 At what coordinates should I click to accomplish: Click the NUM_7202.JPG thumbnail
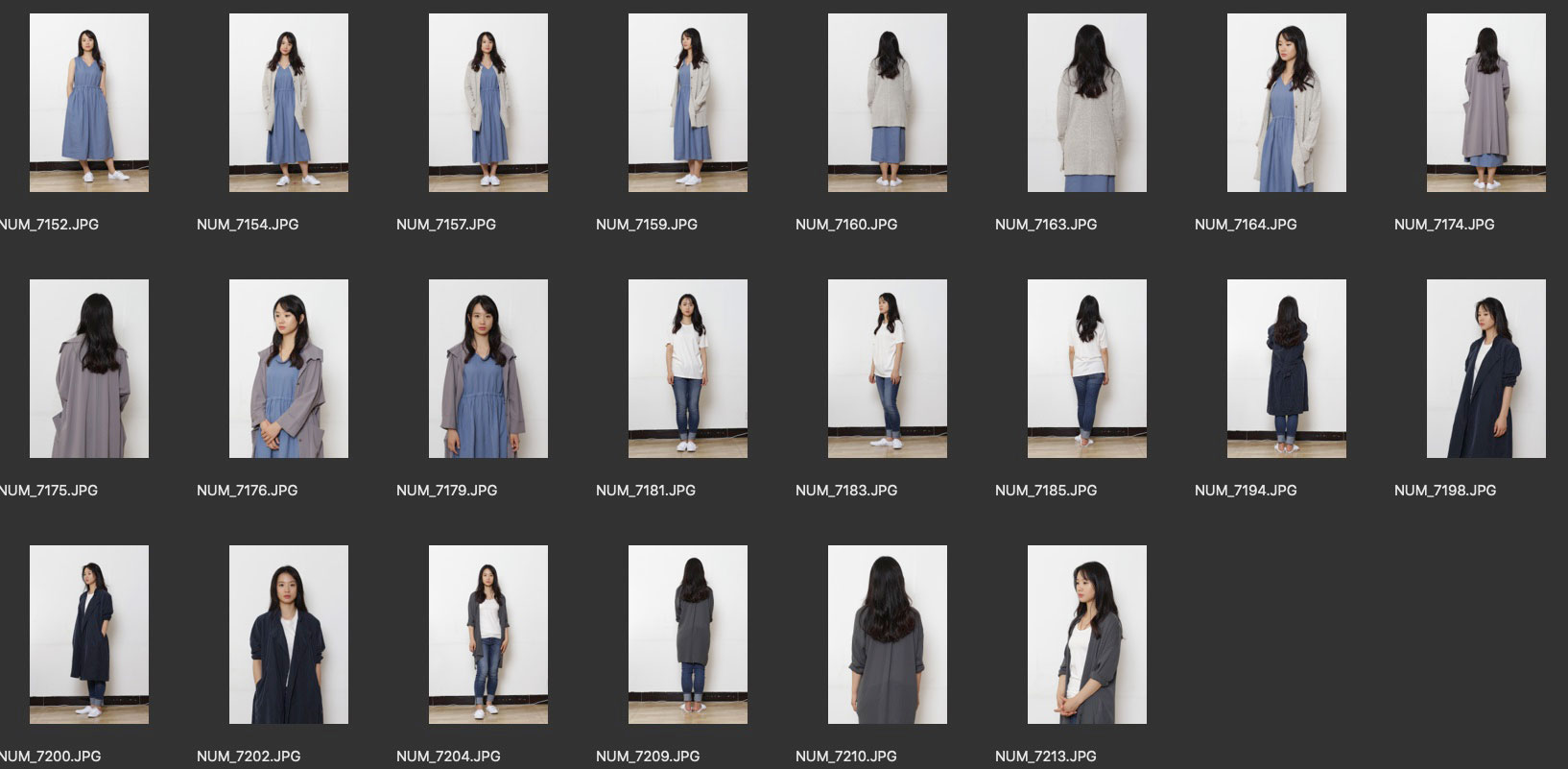[x=289, y=635]
